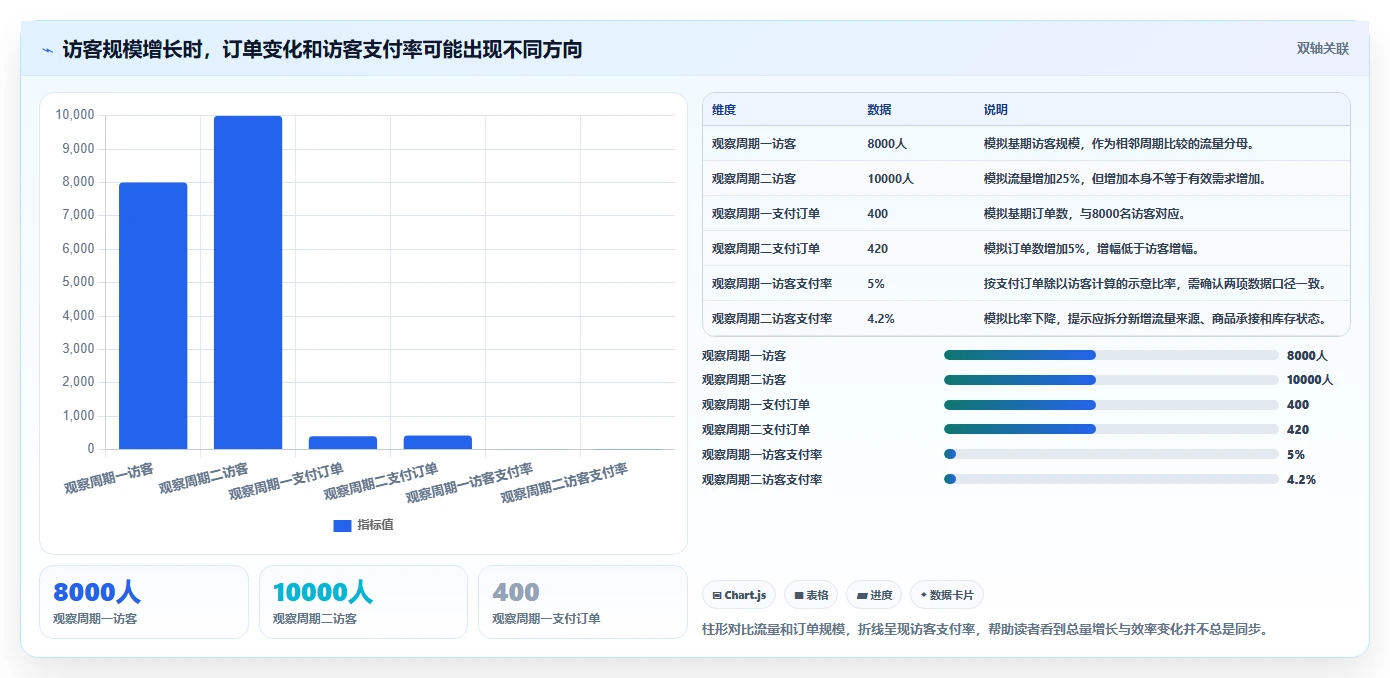Click the Chart.js tag chip

[x=739, y=595]
